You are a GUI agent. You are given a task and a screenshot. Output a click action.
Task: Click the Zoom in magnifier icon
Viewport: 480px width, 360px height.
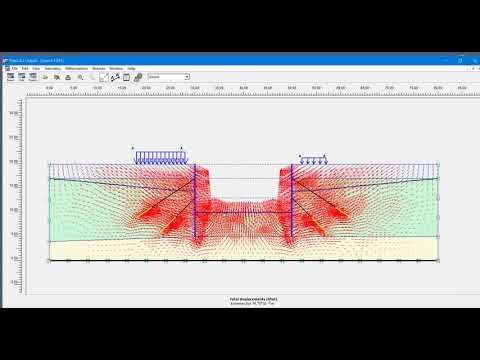coord(80,77)
